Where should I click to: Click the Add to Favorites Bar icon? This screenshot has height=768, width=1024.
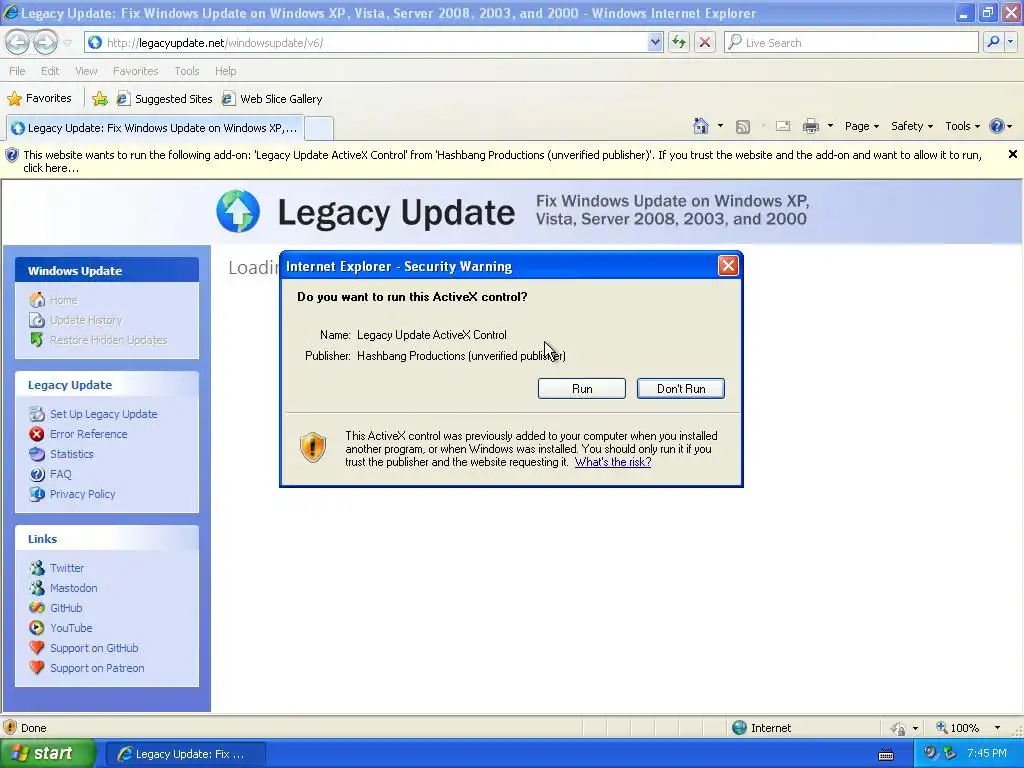100,99
